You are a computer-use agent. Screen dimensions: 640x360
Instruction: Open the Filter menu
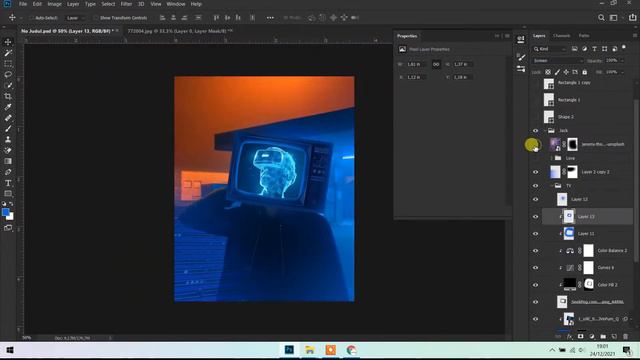[126, 4]
